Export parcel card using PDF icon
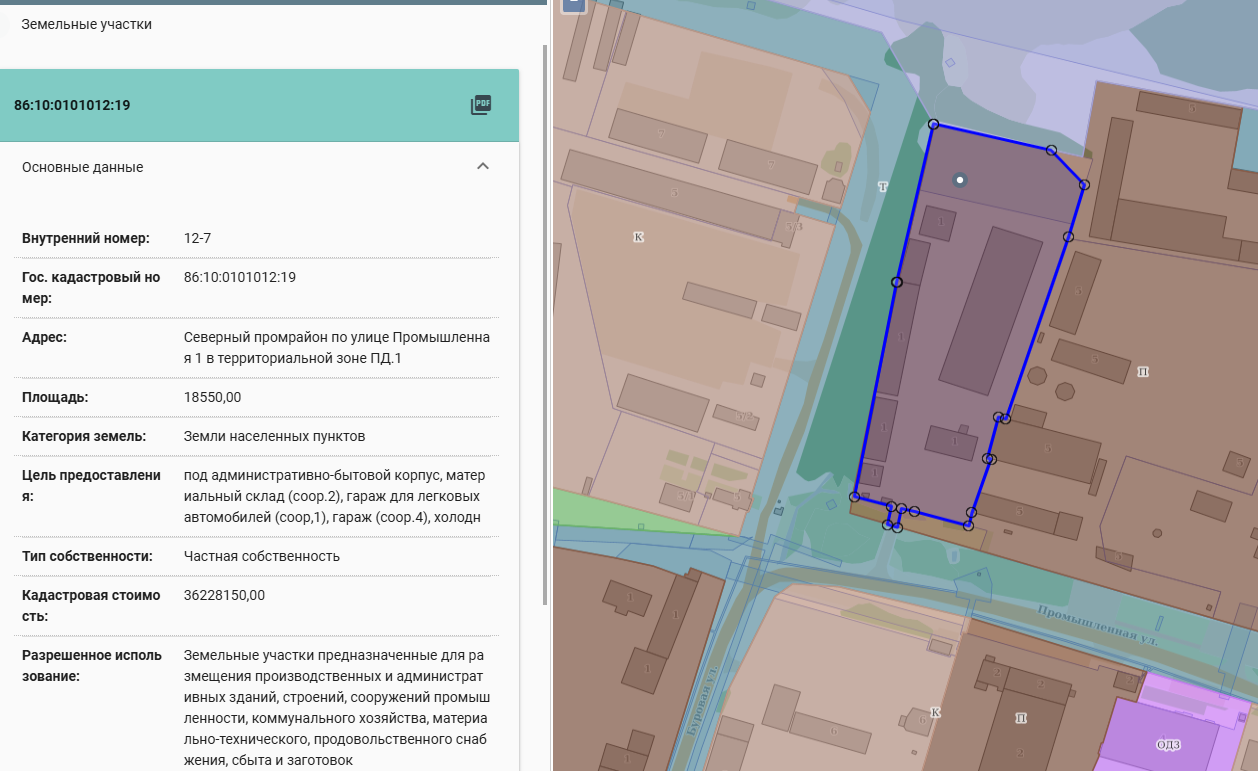 pyautogui.click(x=481, y=105)
